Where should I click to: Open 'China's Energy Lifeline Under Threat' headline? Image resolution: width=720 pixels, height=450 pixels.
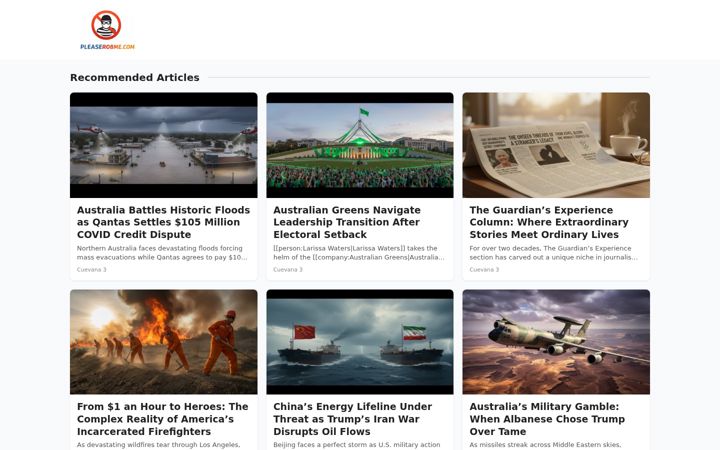[352, 419]
